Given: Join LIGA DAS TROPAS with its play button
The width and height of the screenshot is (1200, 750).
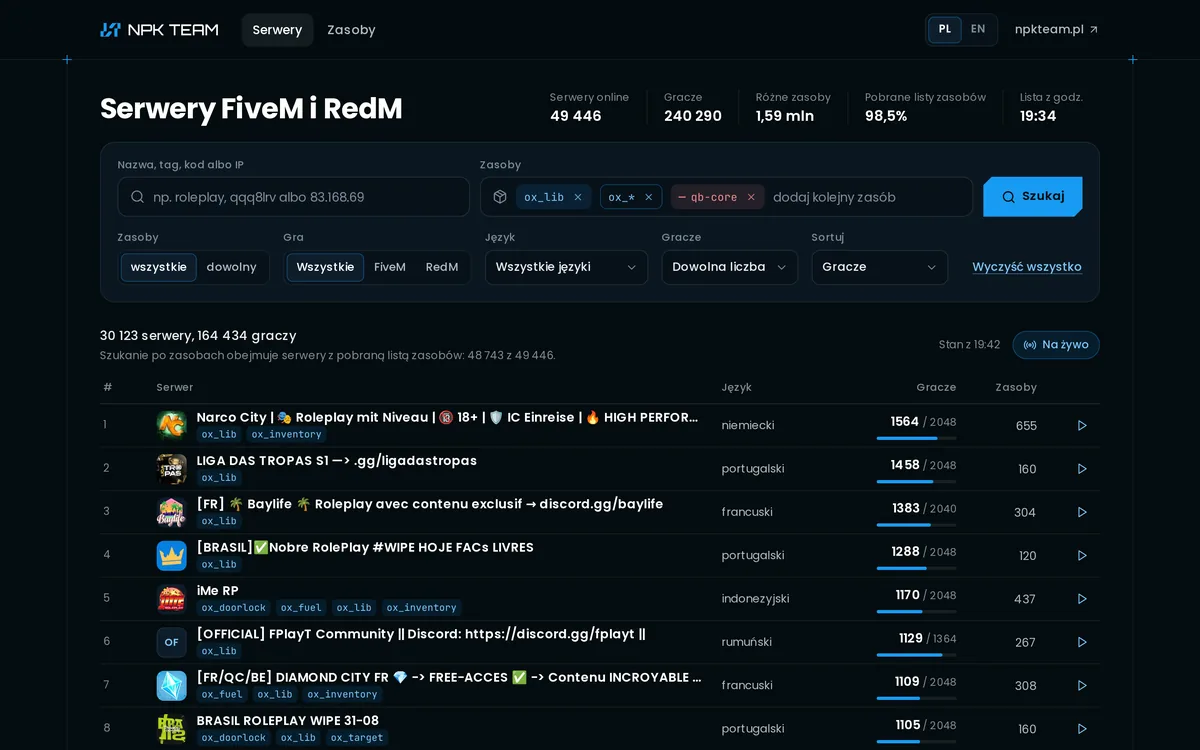Looking at the screenshot, I should click(1082, 469).
